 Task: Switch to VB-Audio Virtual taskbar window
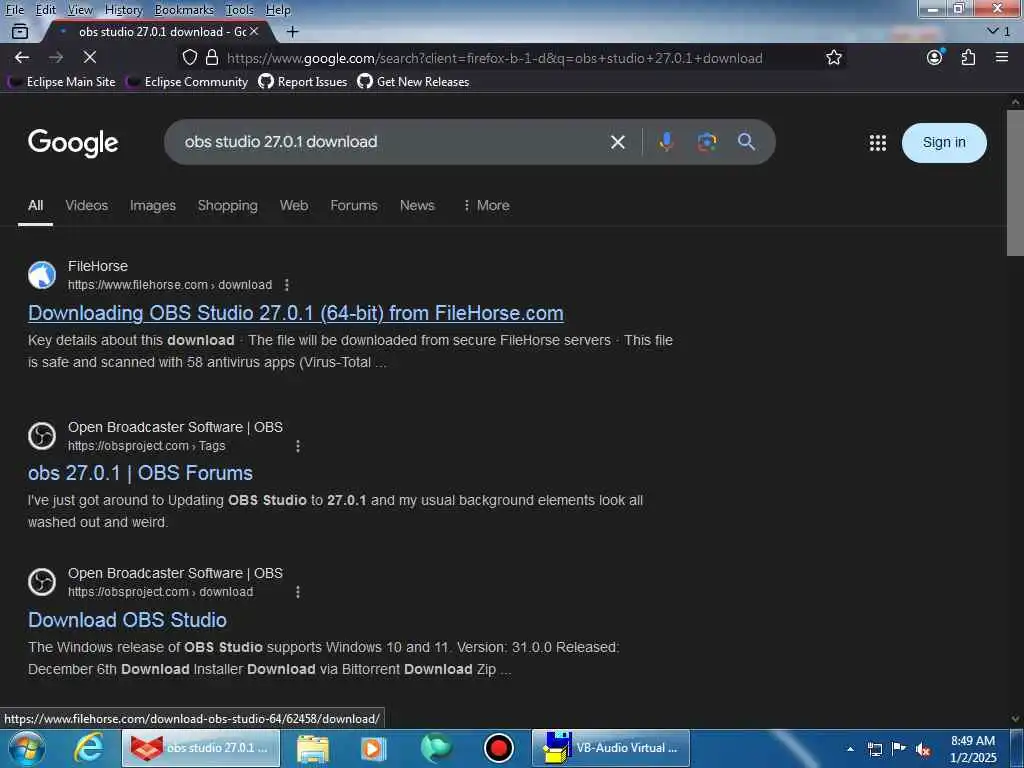click(x=611, y=748)
